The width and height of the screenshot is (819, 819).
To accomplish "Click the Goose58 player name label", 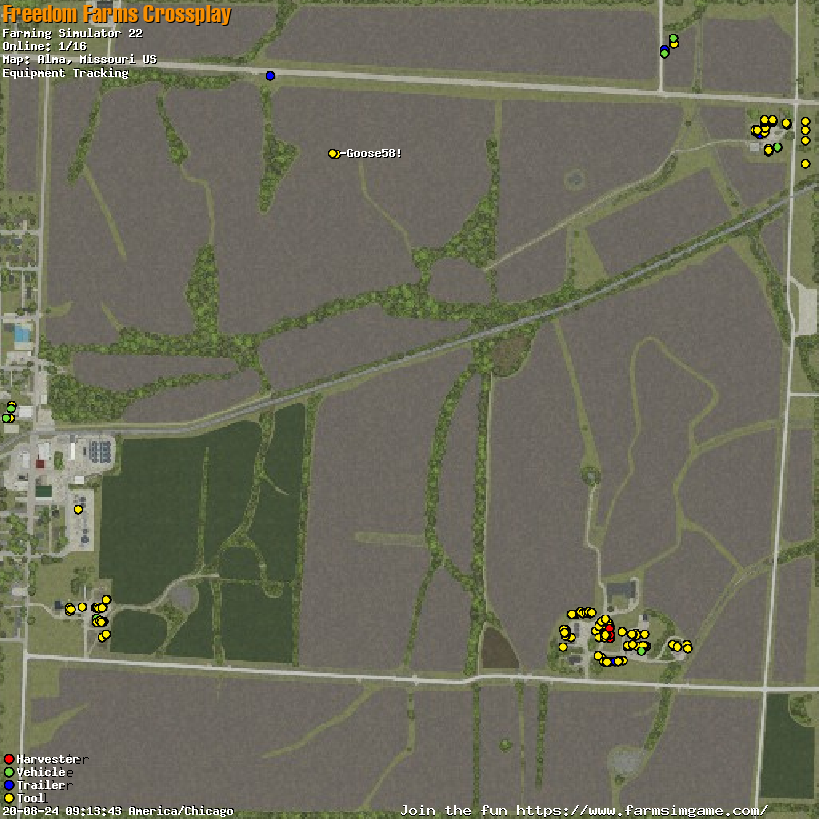I will (x=372, y=153).
